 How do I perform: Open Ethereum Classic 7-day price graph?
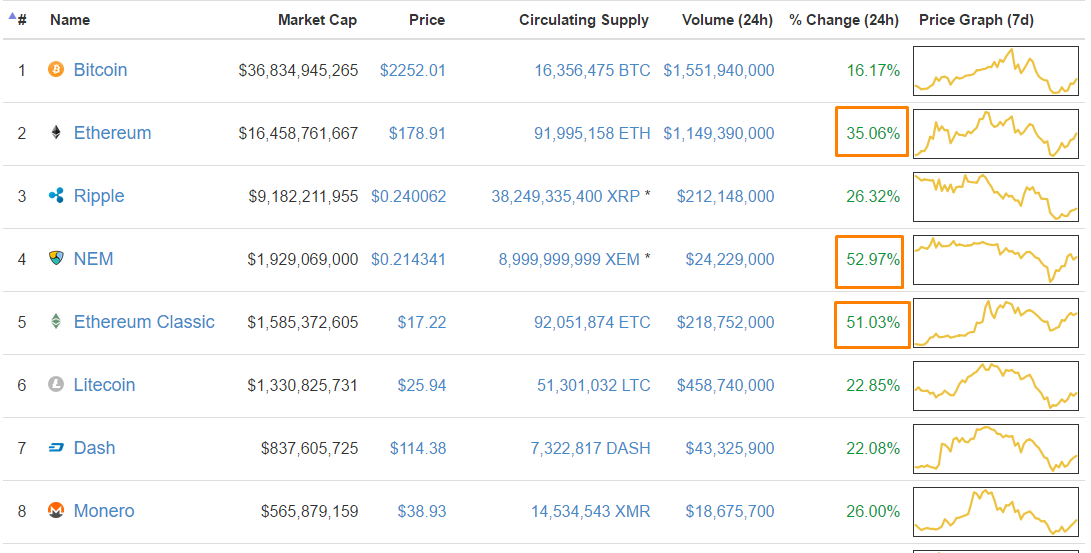click(996, 323)
